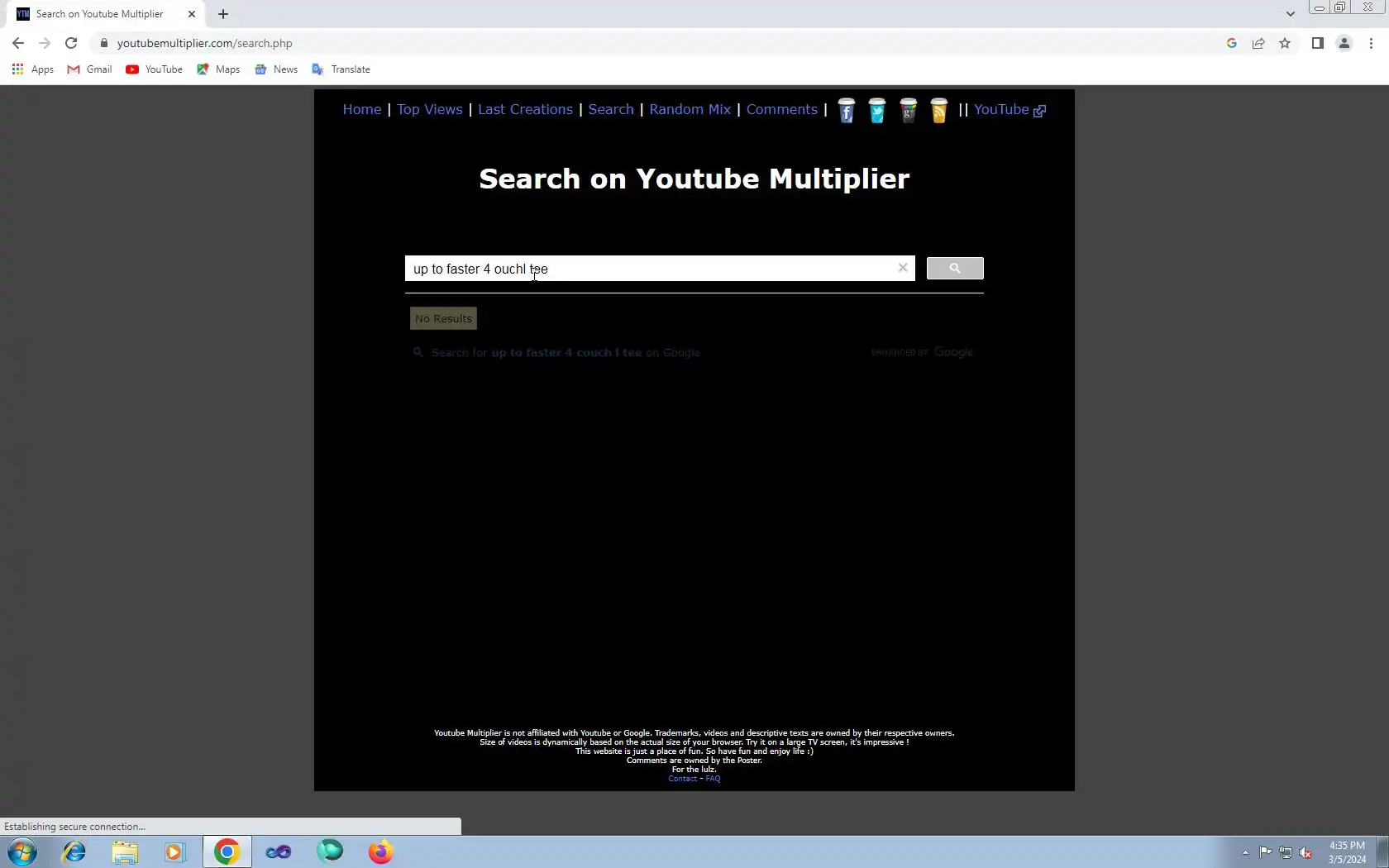Open Chrome's three-dot menu
Screen dimensions: 1389x868
[1371, 43]
